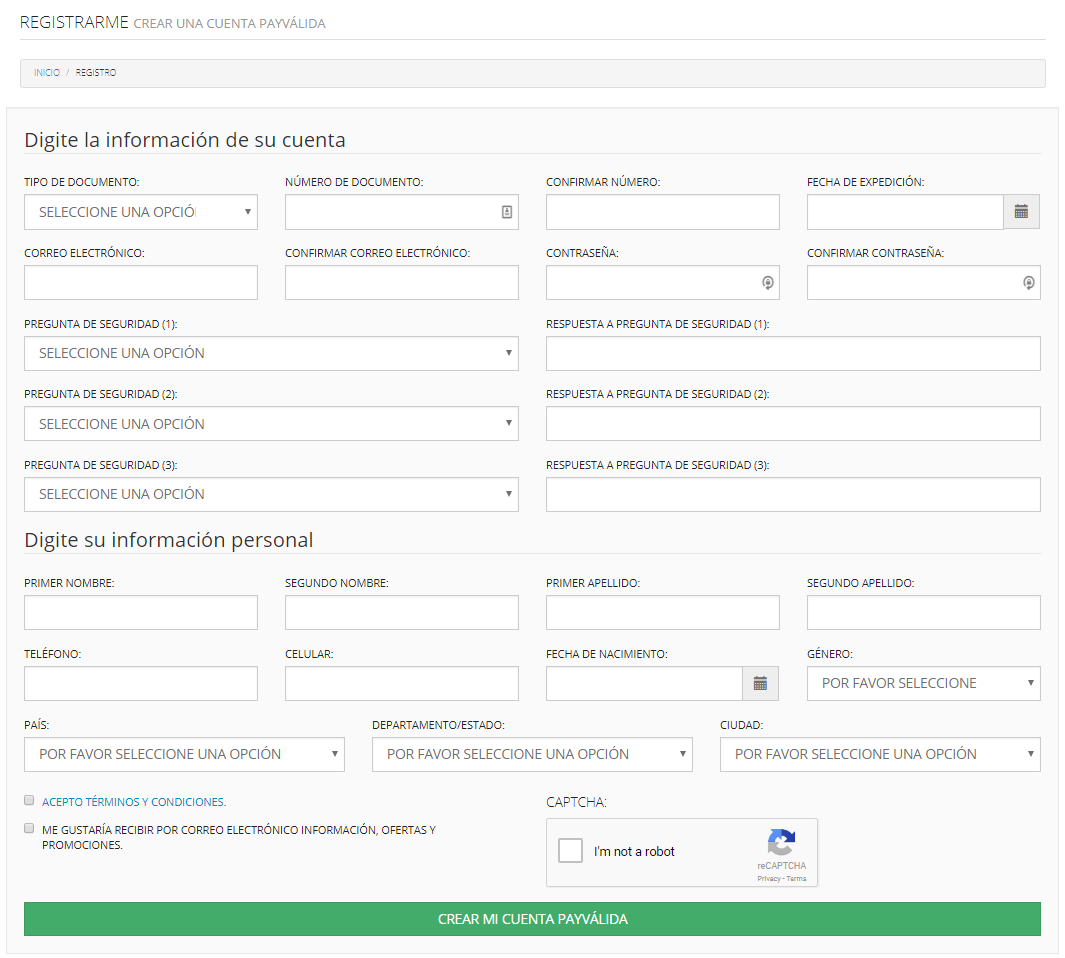Click Crear Mi Cuenta Payválida button

pyautogui.click(x=532, y=919)
